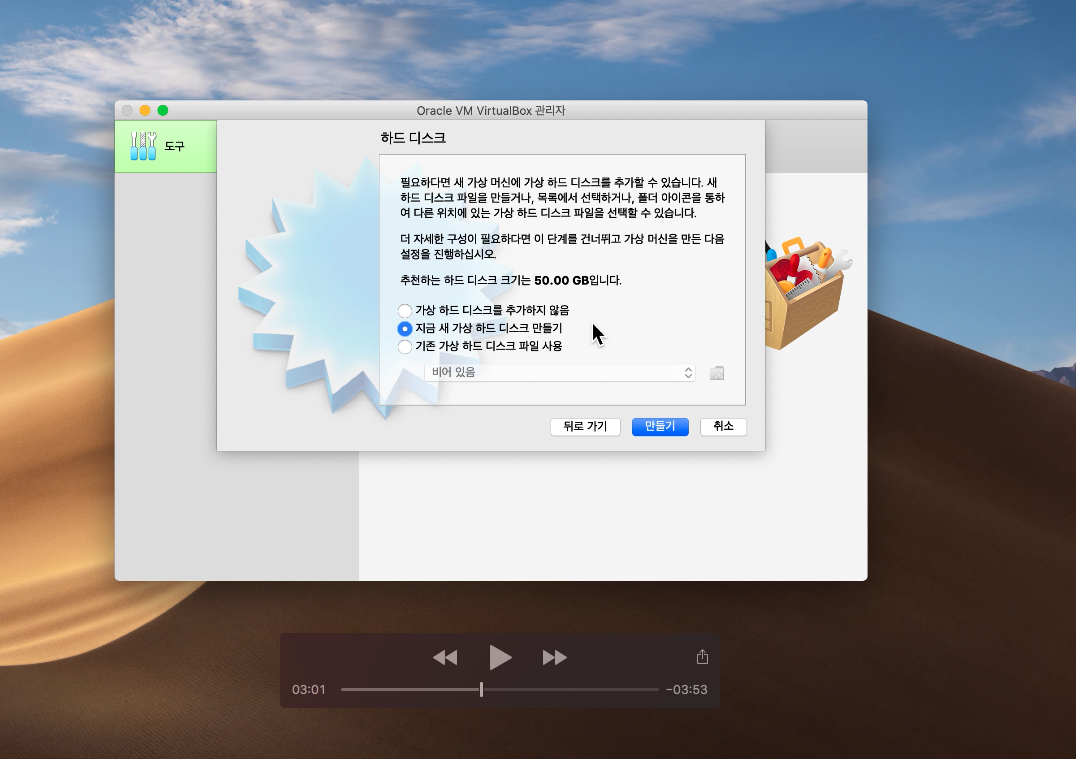
Task: Open the '비어 있음' disk file dropdown
Action: 560,372
